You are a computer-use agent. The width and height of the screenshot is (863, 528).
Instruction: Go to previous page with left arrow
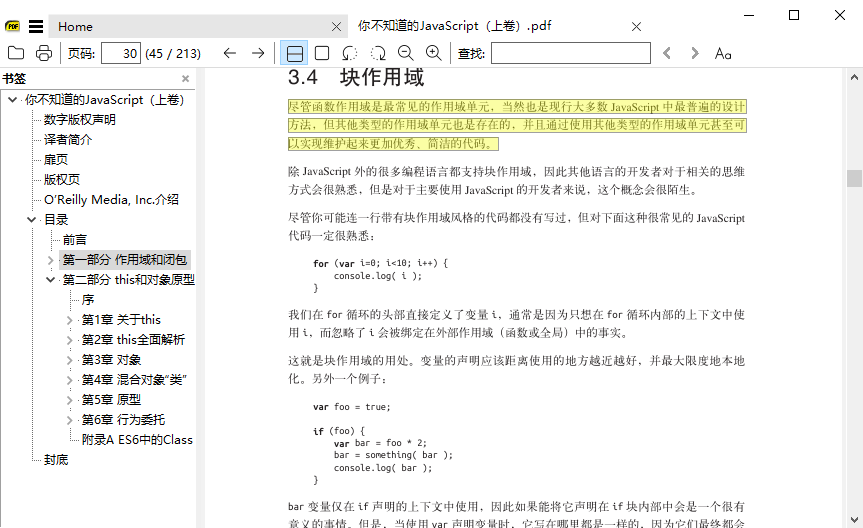pyautogui.click(x=230, y=53)
